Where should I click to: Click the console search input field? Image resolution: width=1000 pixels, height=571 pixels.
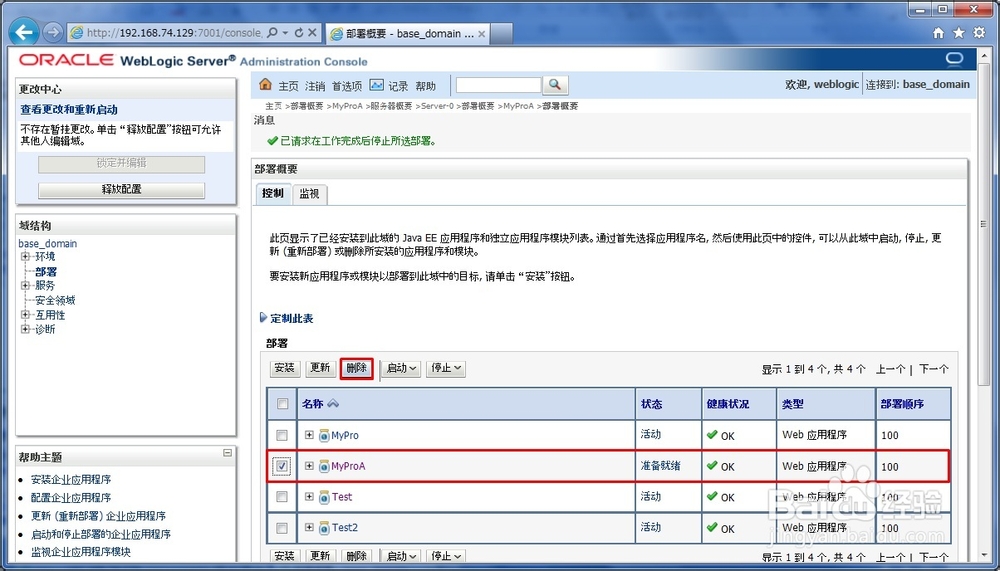pyautogui.click(x=499, y=85)
